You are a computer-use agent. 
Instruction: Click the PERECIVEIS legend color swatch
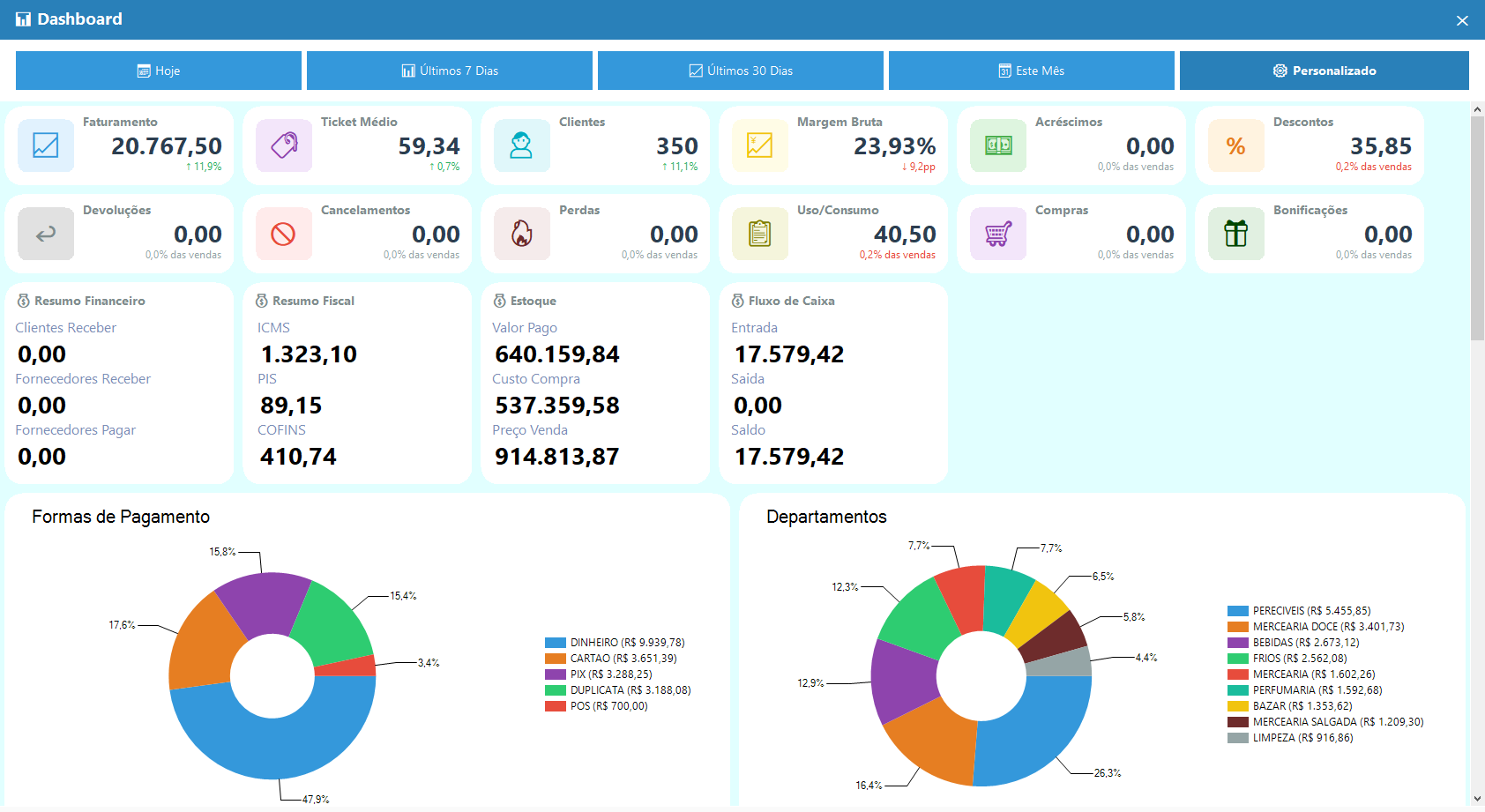point(1238,611)
